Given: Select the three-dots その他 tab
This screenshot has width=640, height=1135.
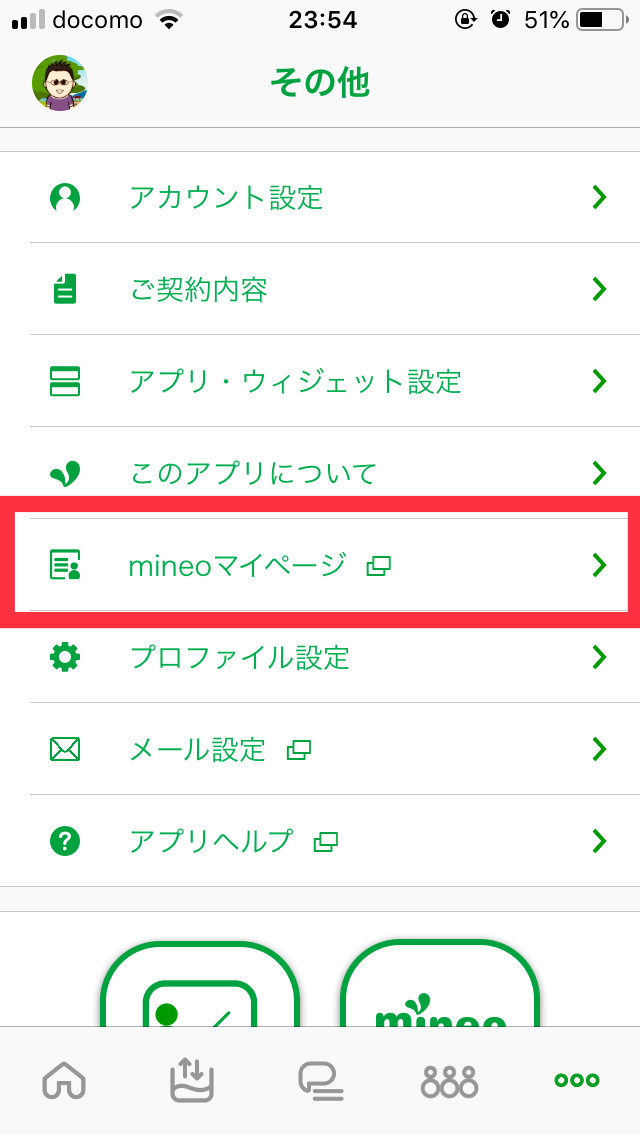Looking at the screenshot, I should 577,1080.
